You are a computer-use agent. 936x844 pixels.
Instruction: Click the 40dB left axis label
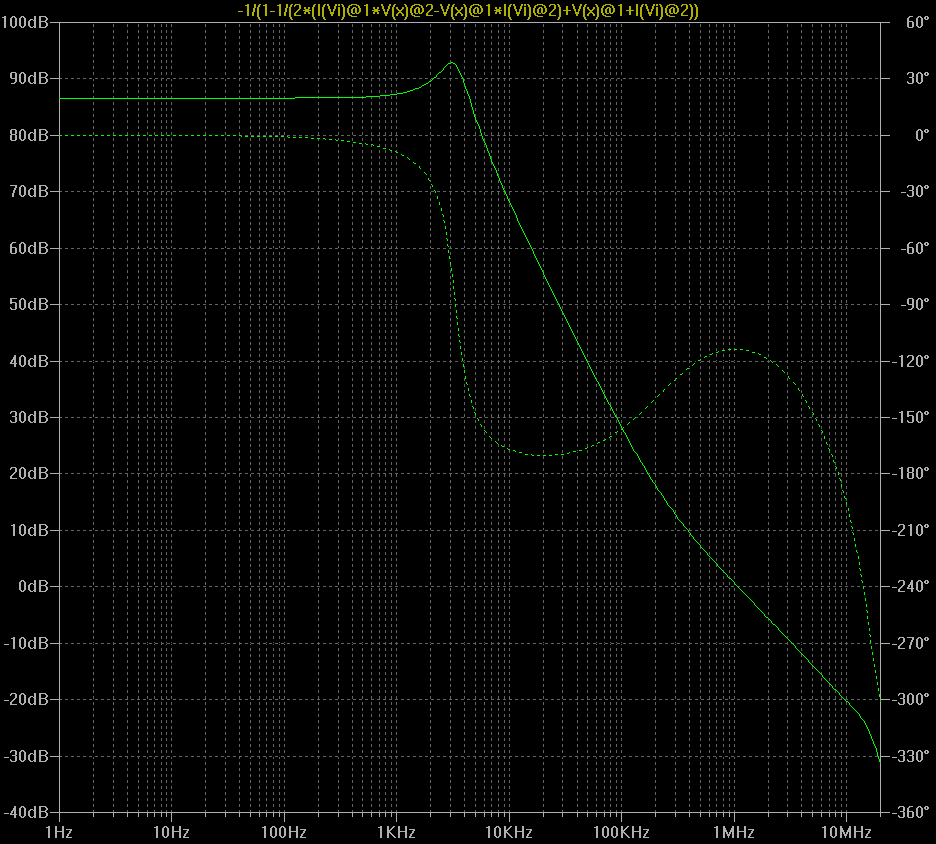(29, 361)
